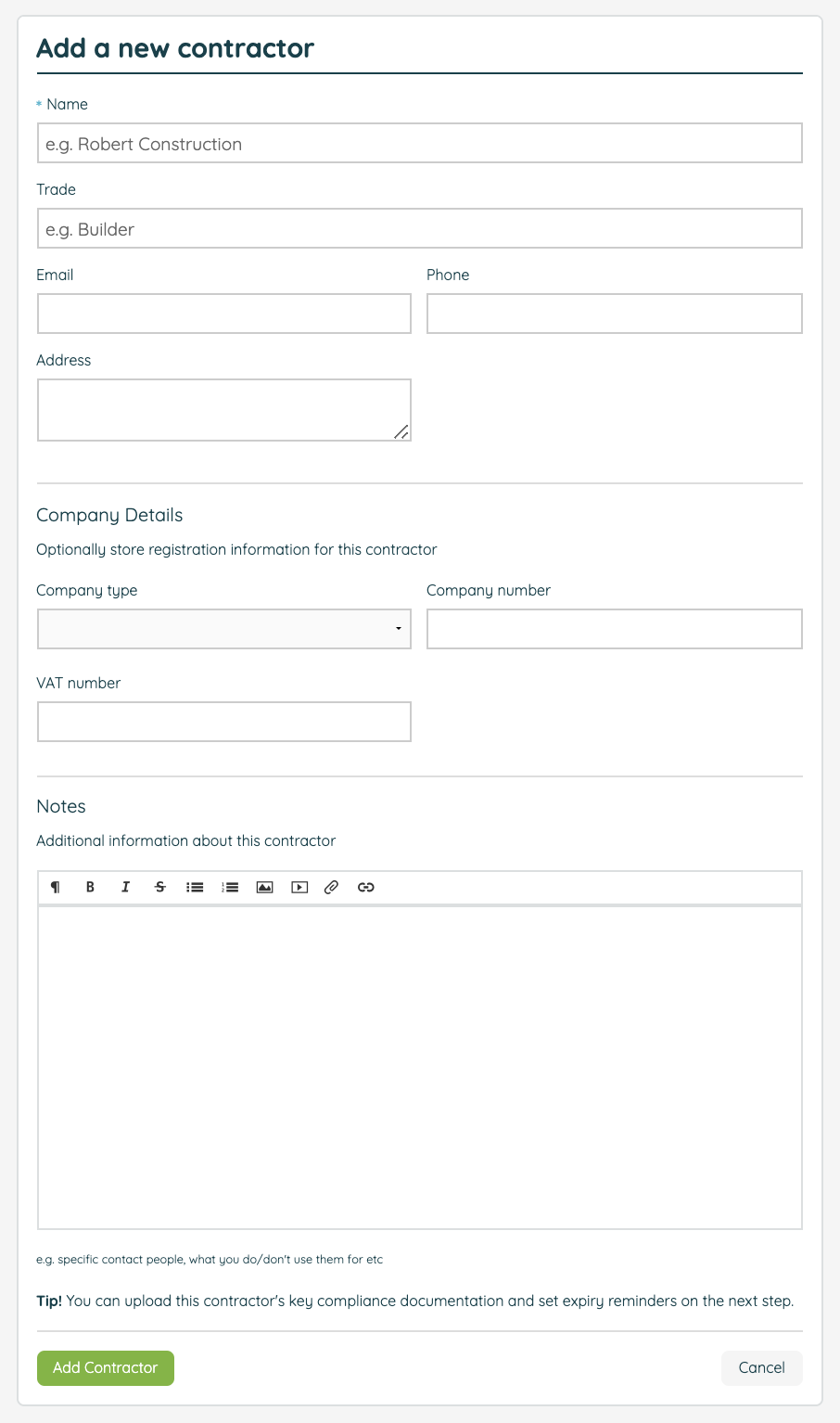
Task: Click the Company number field
Action: click(614, 629)
